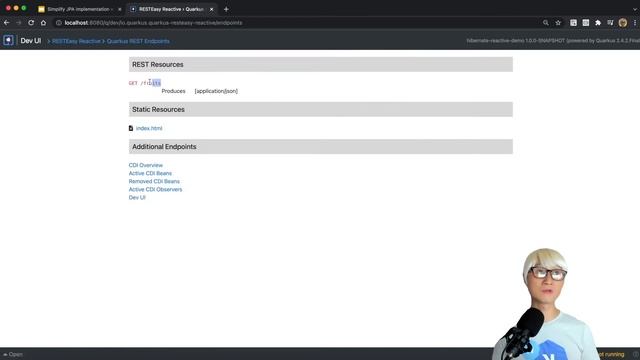Open the Quarkus REST Endpoints breadcrumb

pos(138,41)
